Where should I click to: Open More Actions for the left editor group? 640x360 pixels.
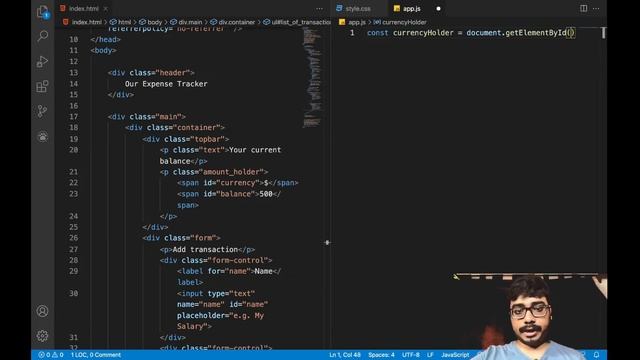[319, 9]
